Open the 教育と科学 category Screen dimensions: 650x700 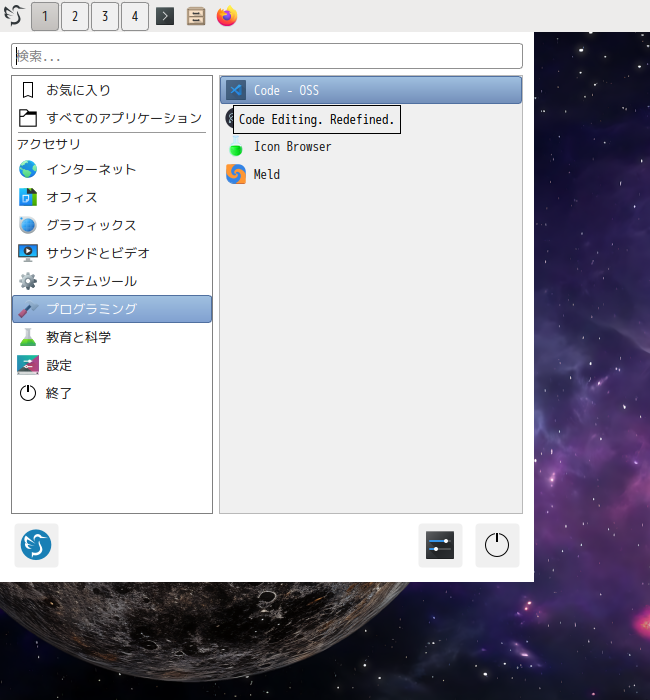pos(112,337)
